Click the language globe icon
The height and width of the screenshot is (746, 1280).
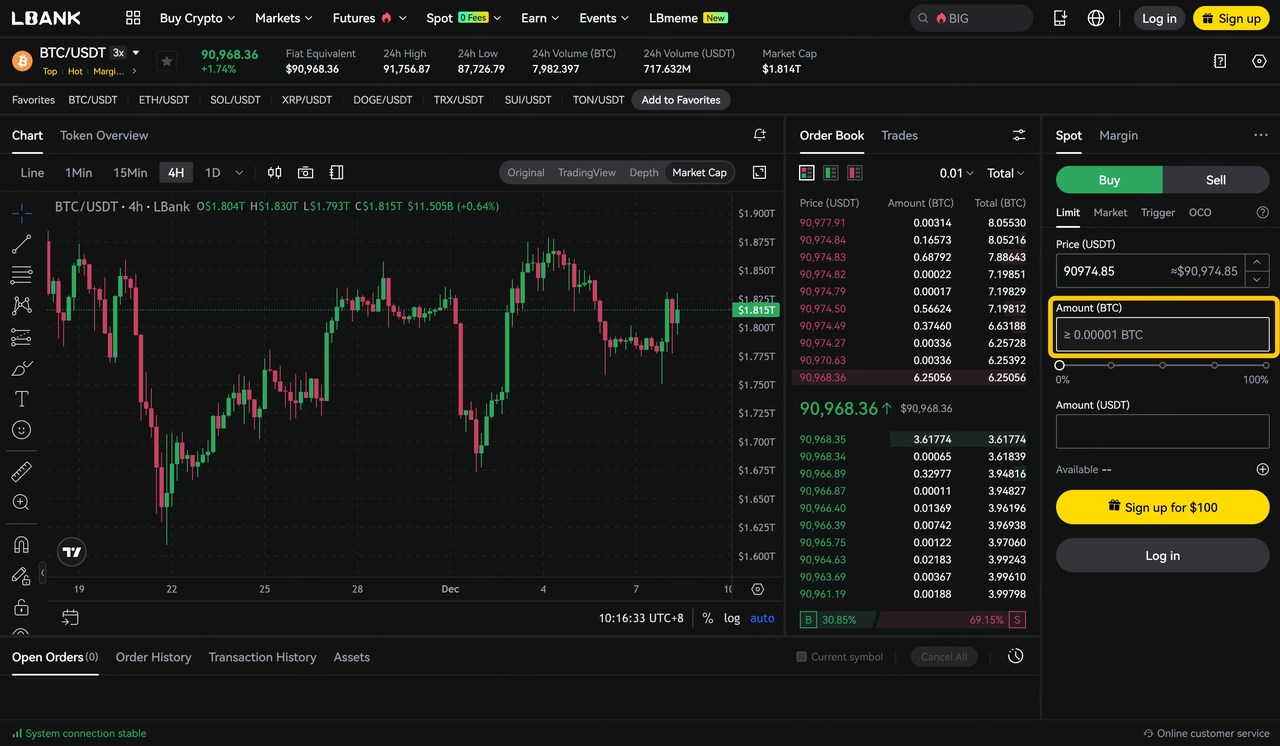1096,18
